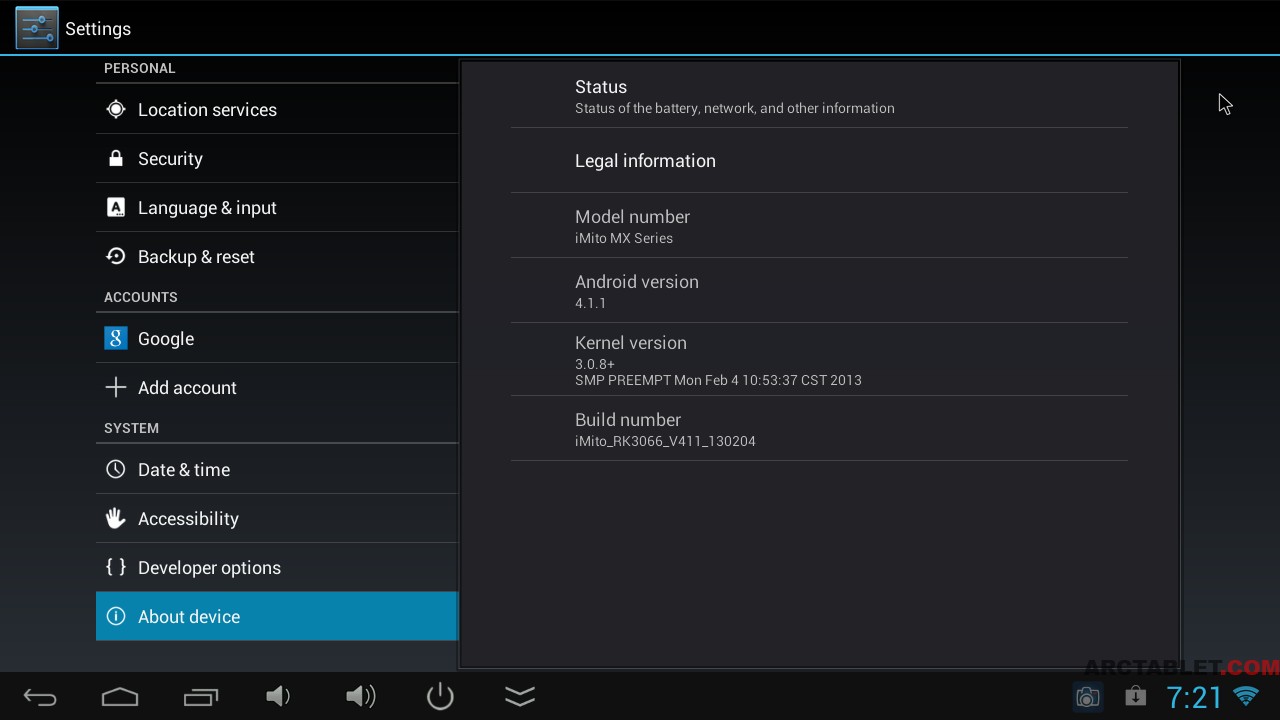Click the Security padlock icon
The height and width of the screenshot is (720, 1280).
tap(116, 158)
